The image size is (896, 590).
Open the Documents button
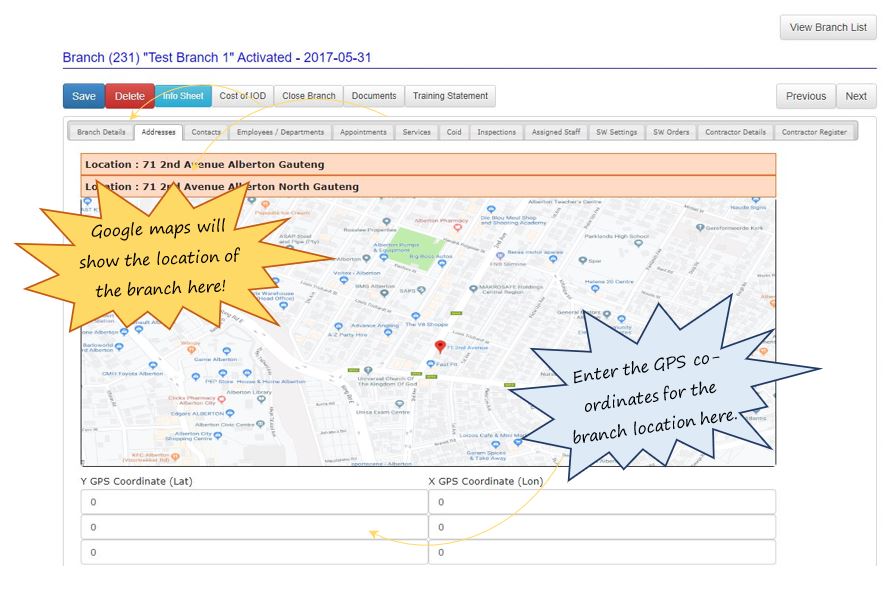374,96
